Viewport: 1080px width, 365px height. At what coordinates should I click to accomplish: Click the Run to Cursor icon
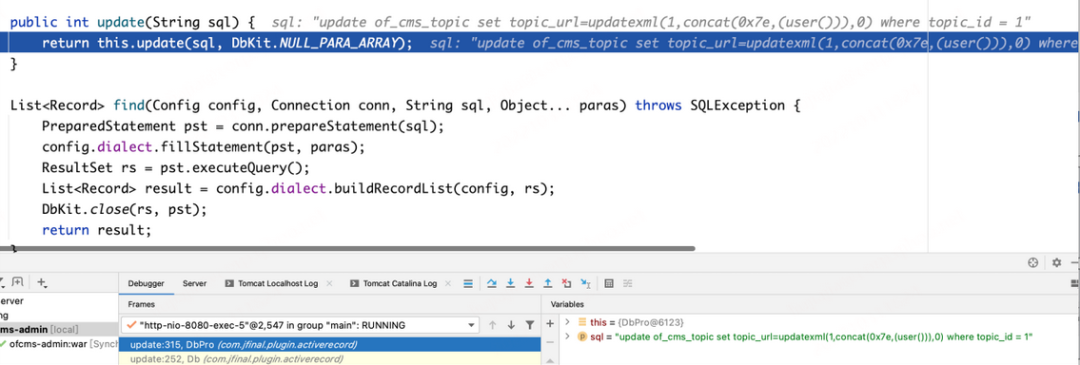(585, 283)
